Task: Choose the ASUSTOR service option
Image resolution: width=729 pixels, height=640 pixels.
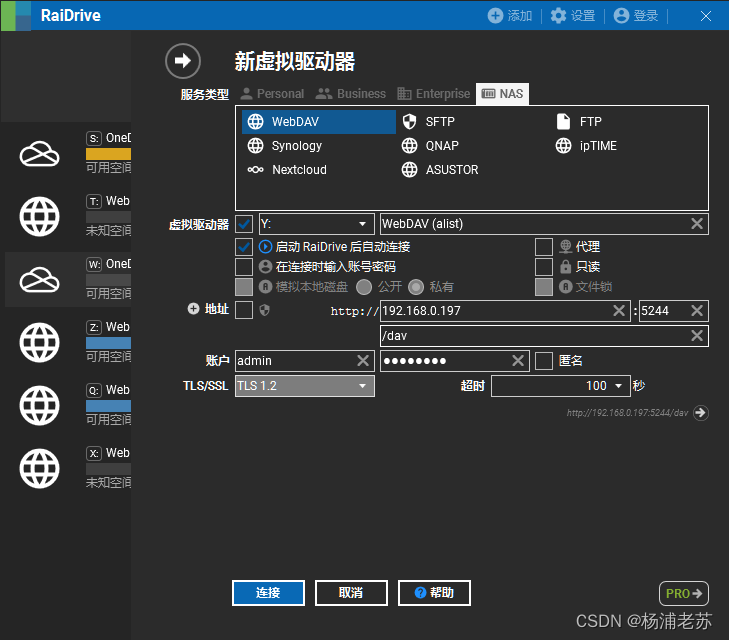Action: pos(440,170)
